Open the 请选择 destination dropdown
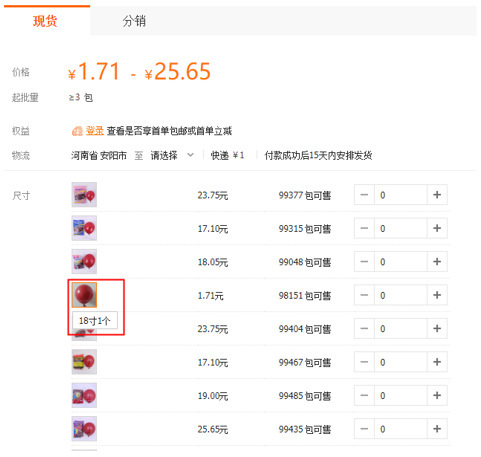Viewport: 481px width, 457px height. (x=172, y=155)
